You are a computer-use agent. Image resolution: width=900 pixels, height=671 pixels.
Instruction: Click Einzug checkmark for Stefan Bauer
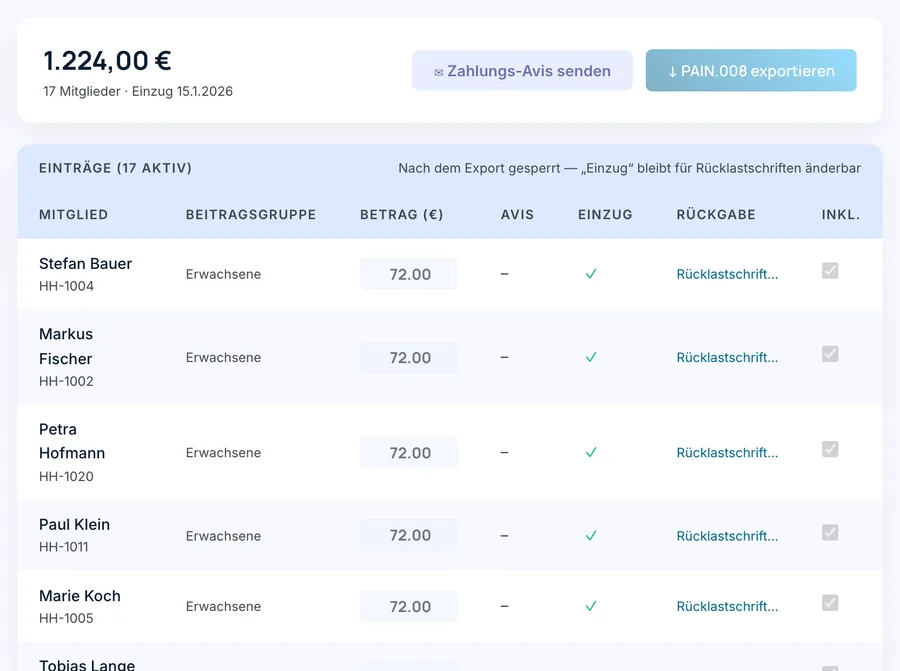pos(591,274)
